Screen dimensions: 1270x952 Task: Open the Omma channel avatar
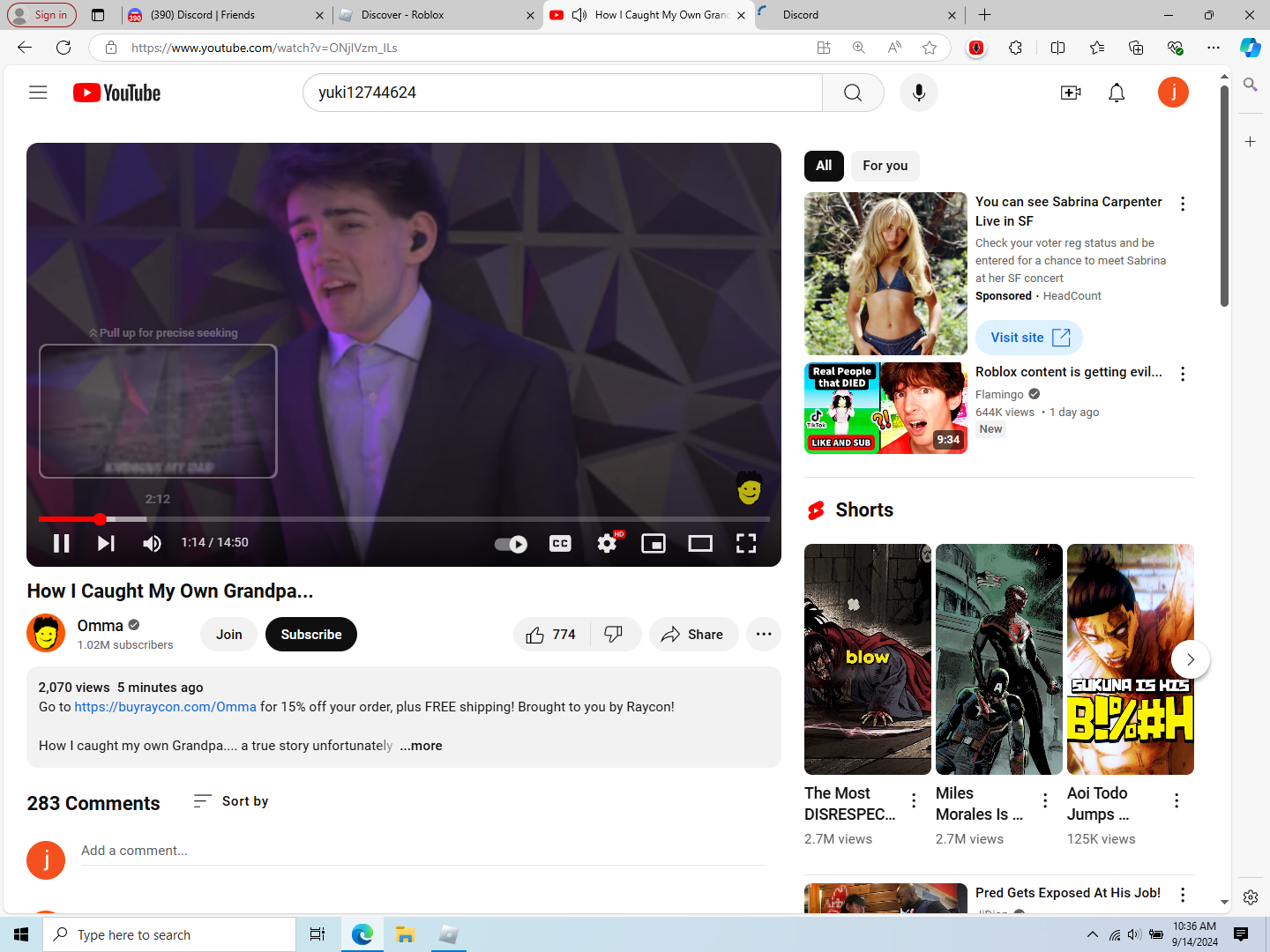click(x=46, y=633)
